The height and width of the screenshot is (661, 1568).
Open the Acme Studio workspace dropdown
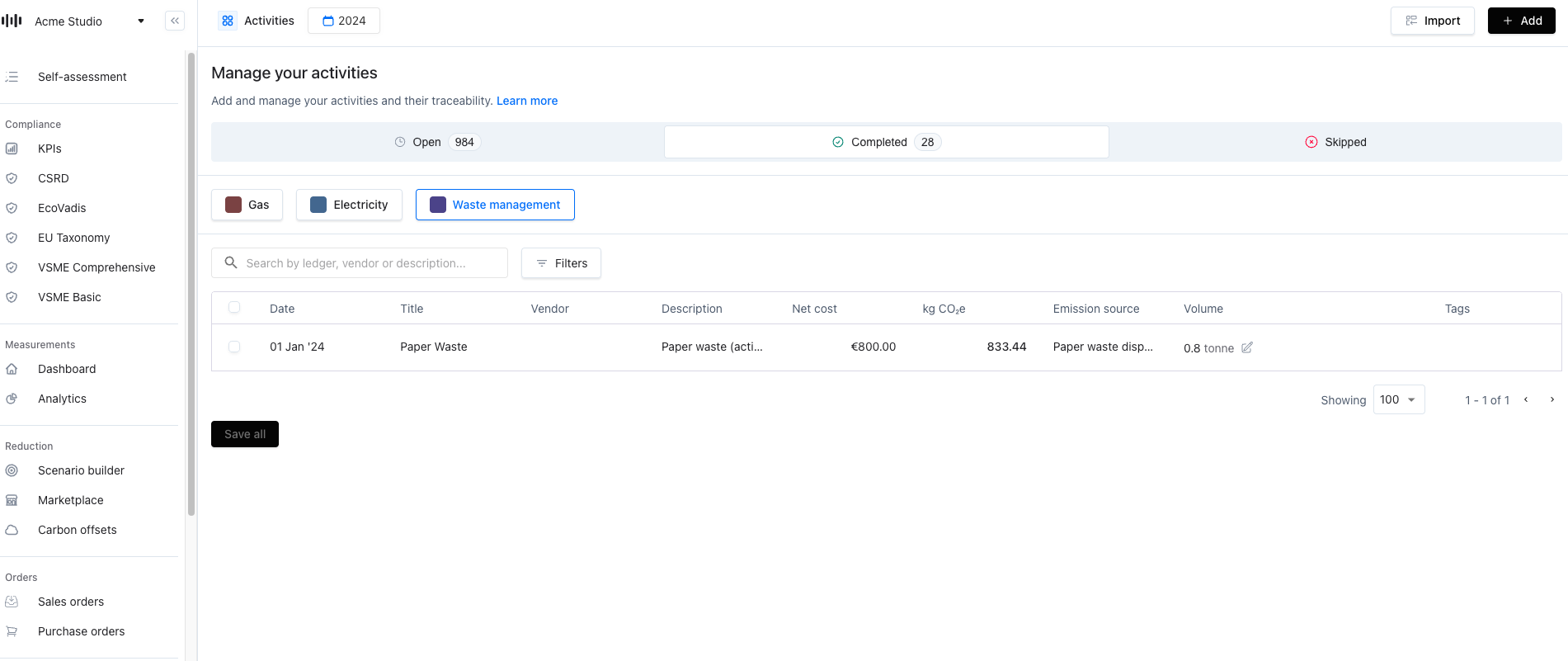(141, 21)
